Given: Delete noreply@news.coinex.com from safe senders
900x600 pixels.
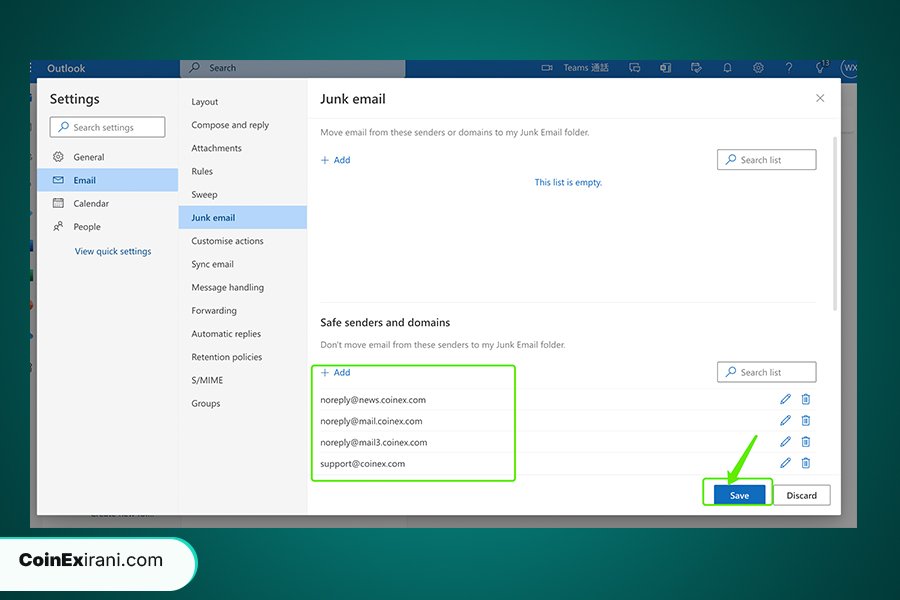Looking at the screenshot, I should point(806,399).
